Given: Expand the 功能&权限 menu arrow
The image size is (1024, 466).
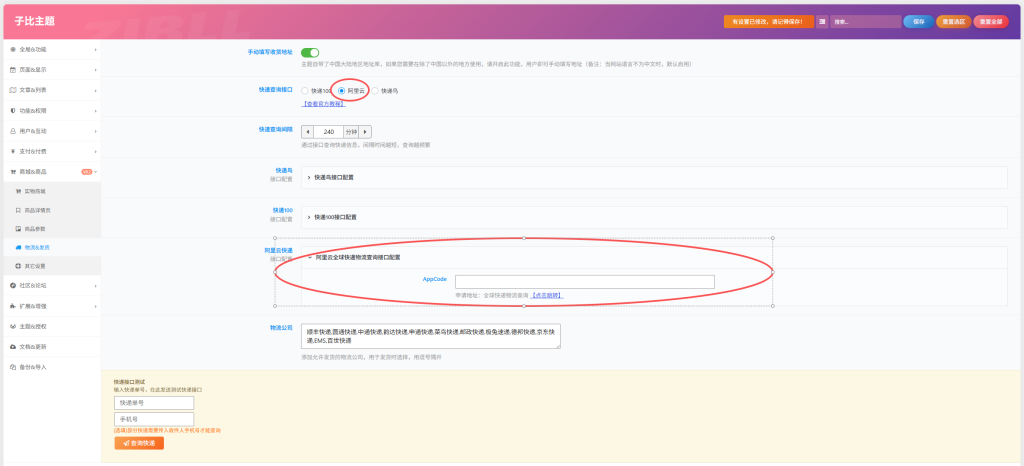Looking at the screenshot, I should (x=95, y=111).
